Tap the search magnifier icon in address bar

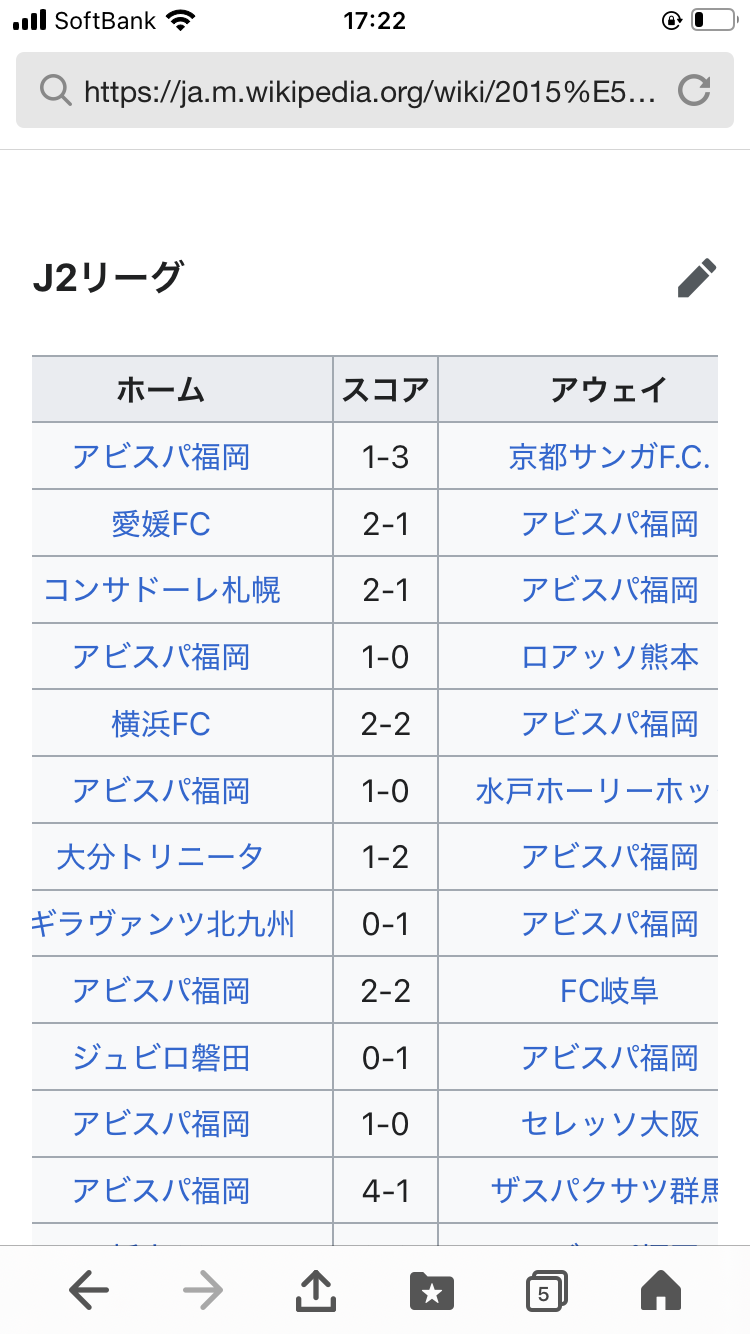(x=54, y=92)
